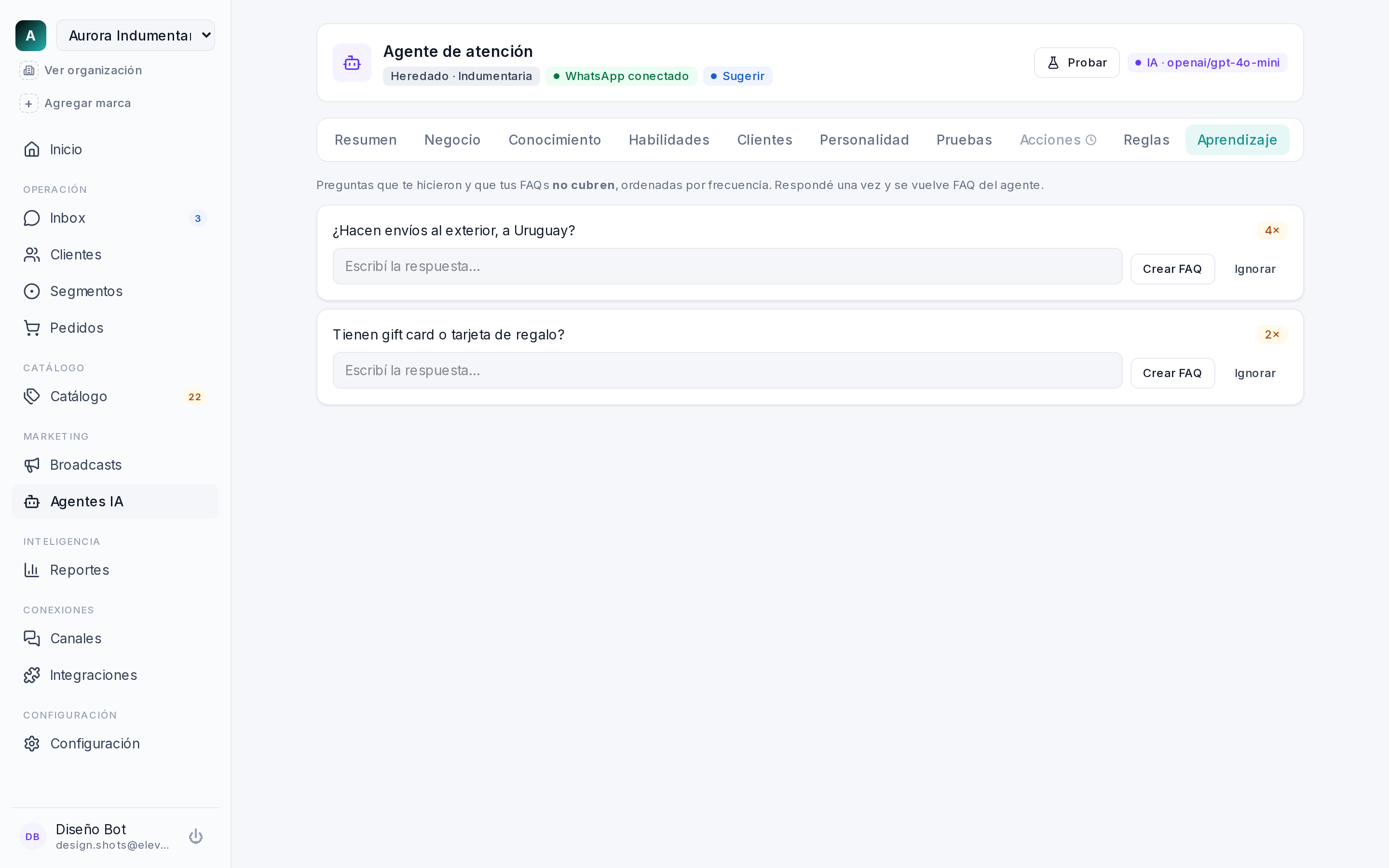Click Crear FAQ for the gift card question
The image size is (1389, 868).
tap(1172, 373)
